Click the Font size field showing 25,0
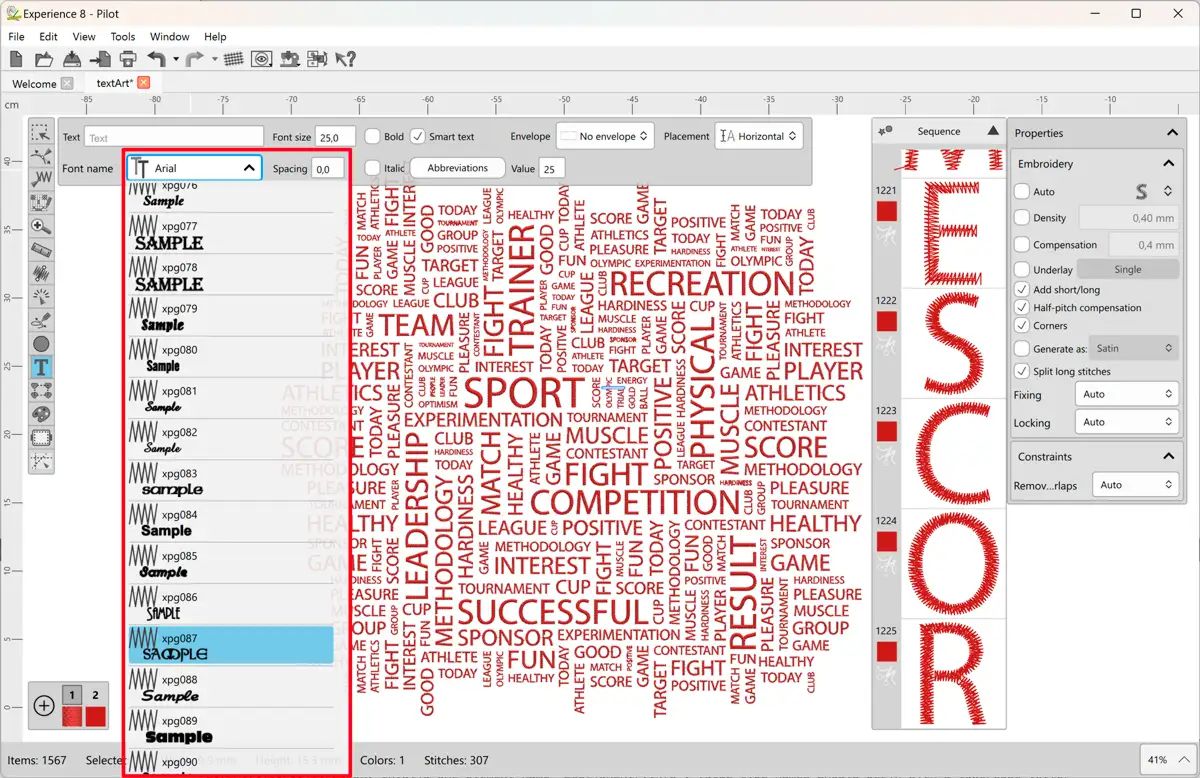Viewport: 1200px width, 778px height. 335,138
